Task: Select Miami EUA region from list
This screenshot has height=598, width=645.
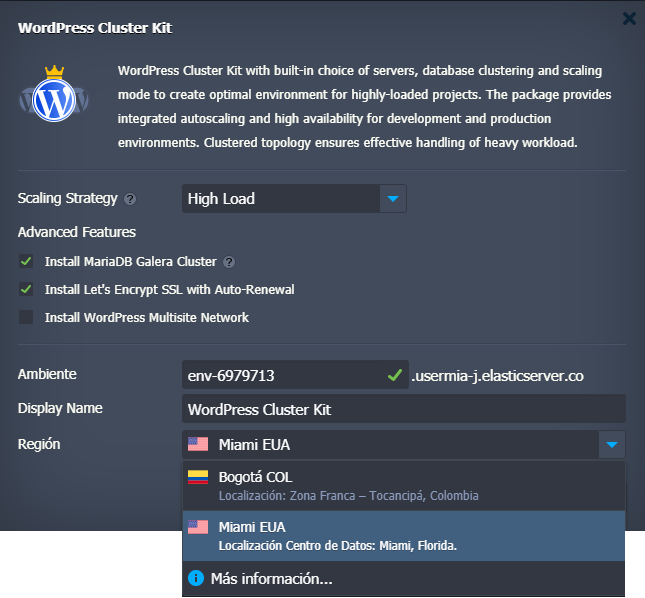Action: click(404, 536)
